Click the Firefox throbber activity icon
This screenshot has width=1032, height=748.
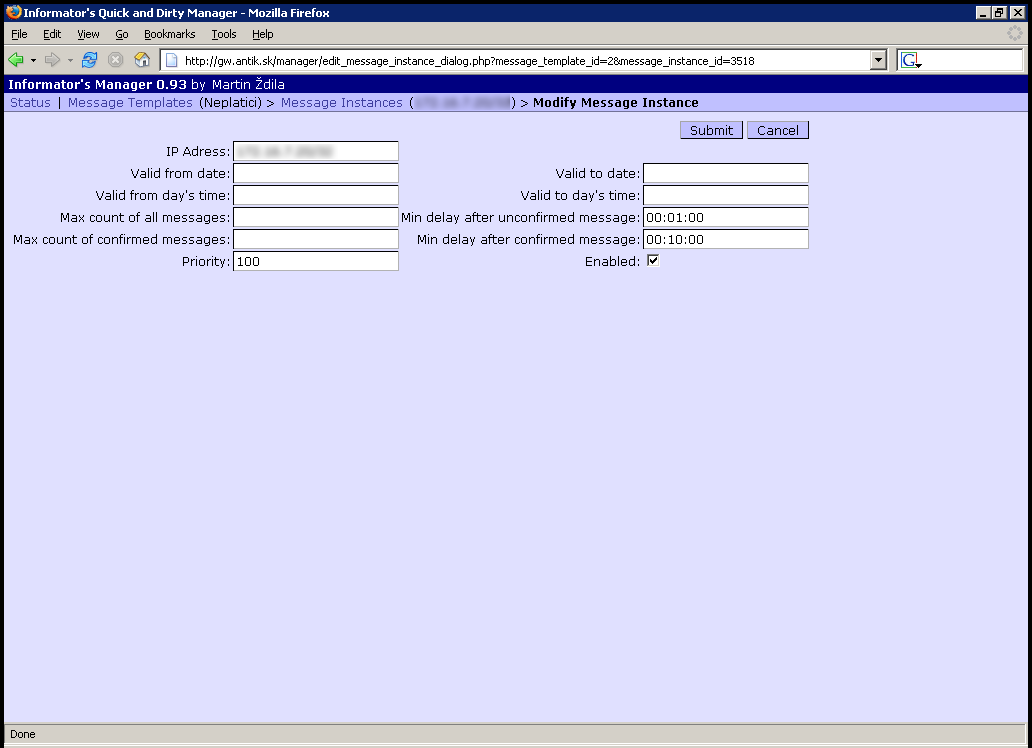point(1015,34)
